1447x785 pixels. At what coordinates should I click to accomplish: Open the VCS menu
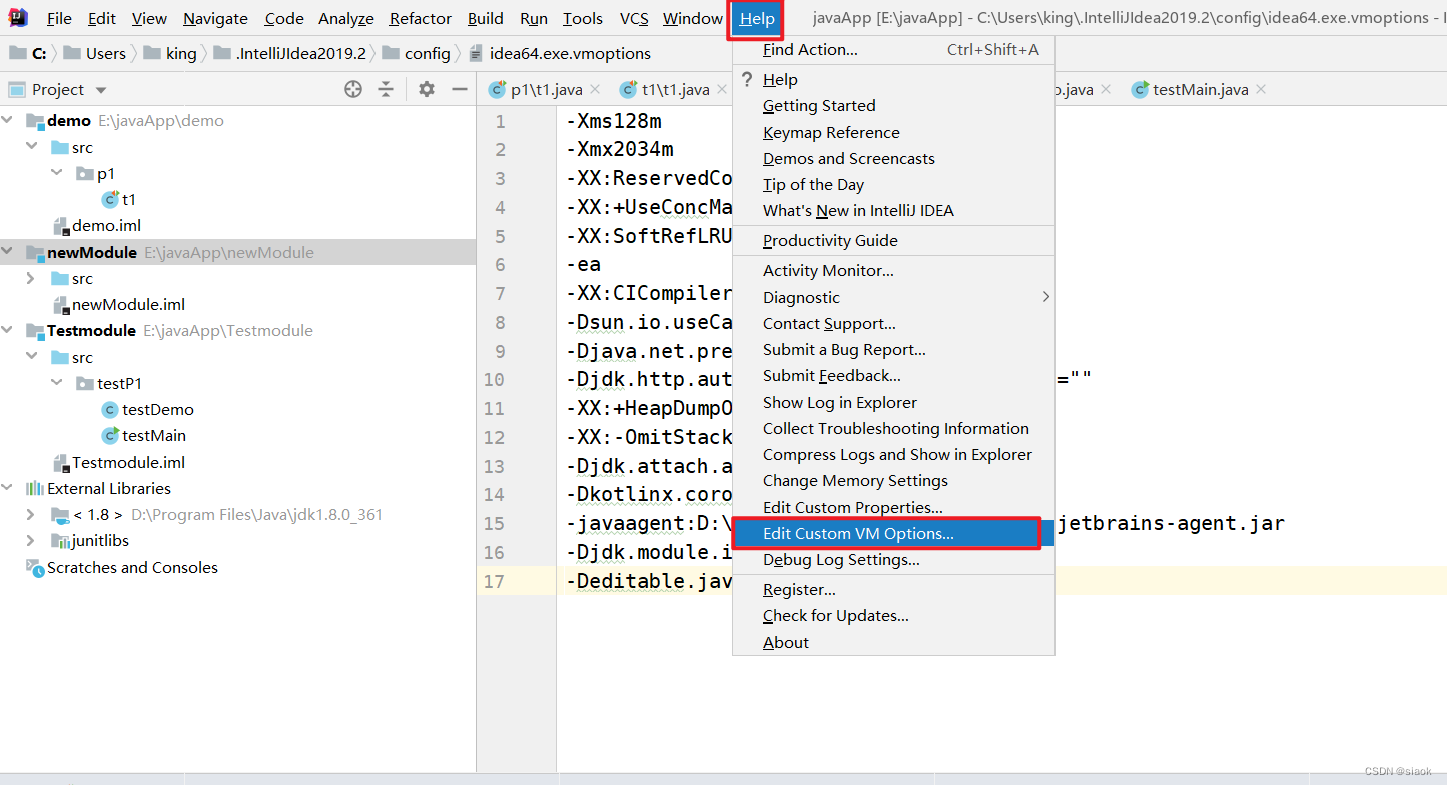point(634,18)
